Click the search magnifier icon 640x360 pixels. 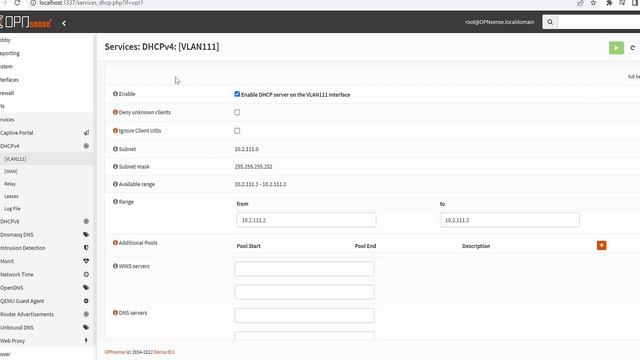coord(550,22)
